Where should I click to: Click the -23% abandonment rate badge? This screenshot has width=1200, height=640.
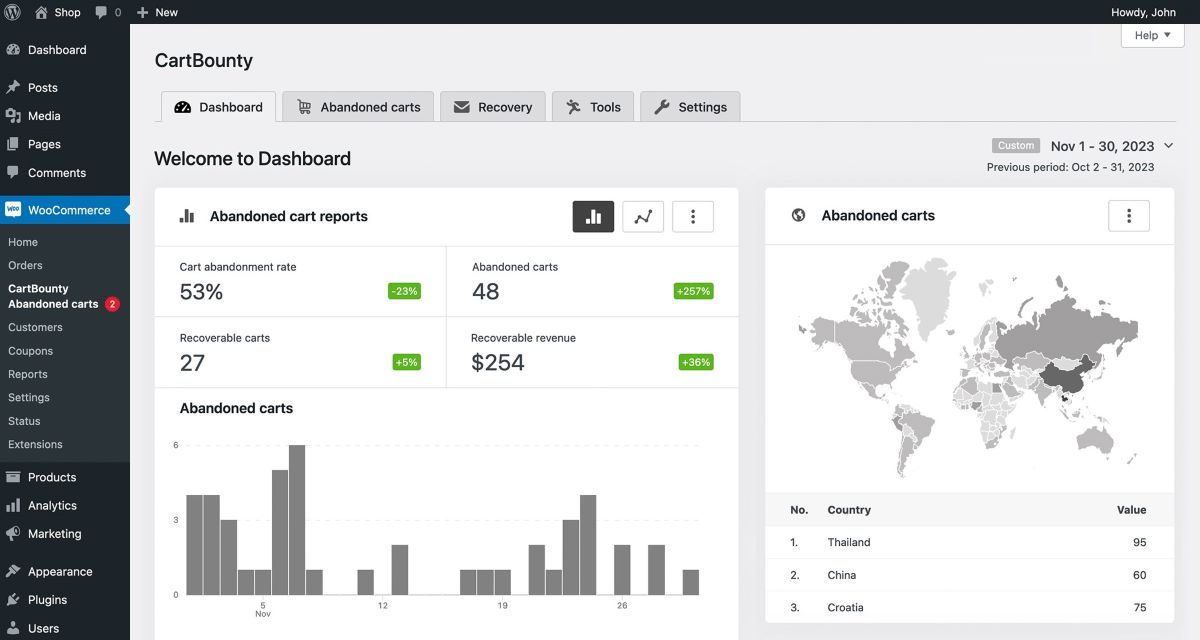tap(404, 291)
